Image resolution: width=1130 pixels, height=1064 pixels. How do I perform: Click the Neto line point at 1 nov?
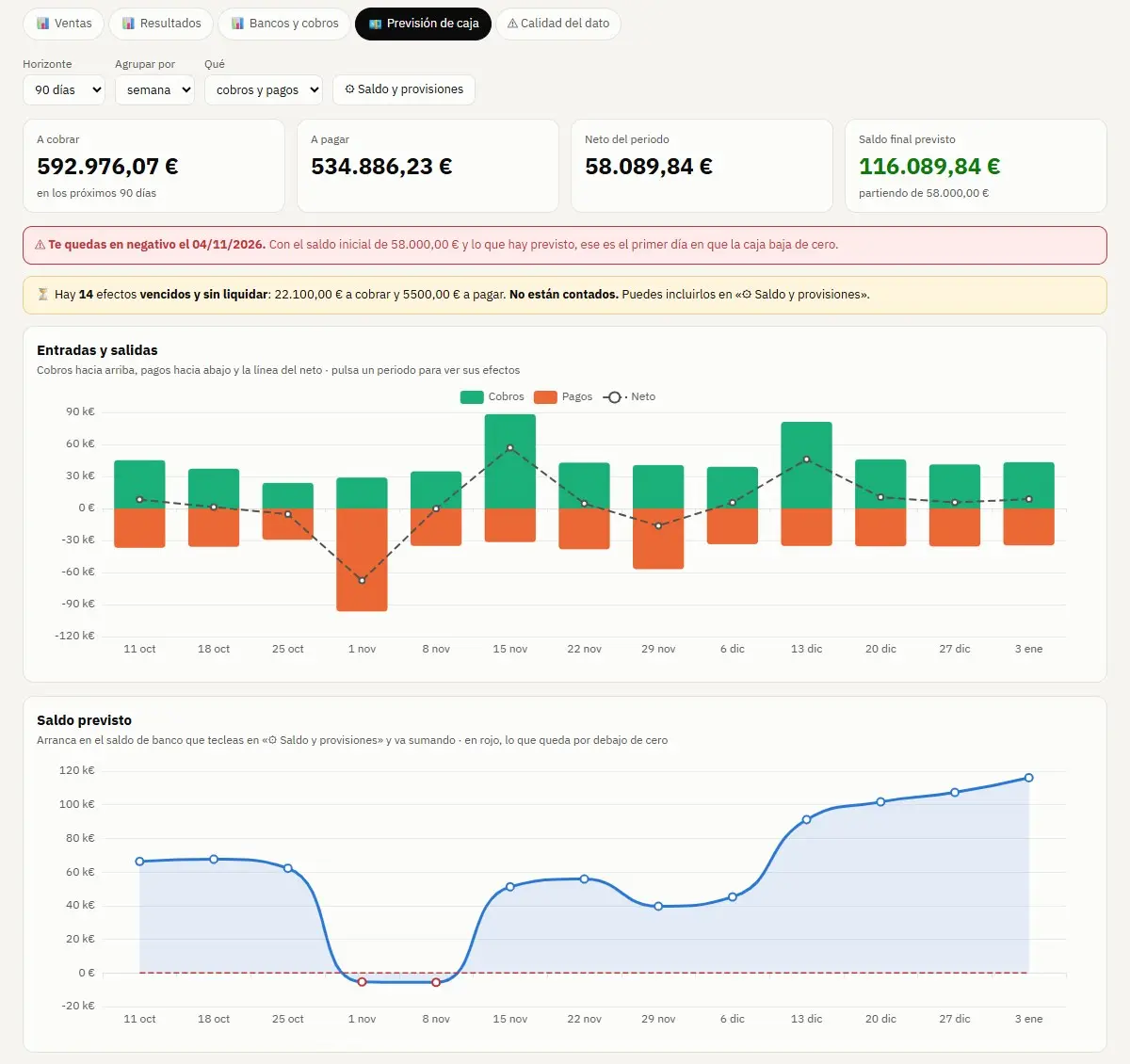click(x=362, y=580)
